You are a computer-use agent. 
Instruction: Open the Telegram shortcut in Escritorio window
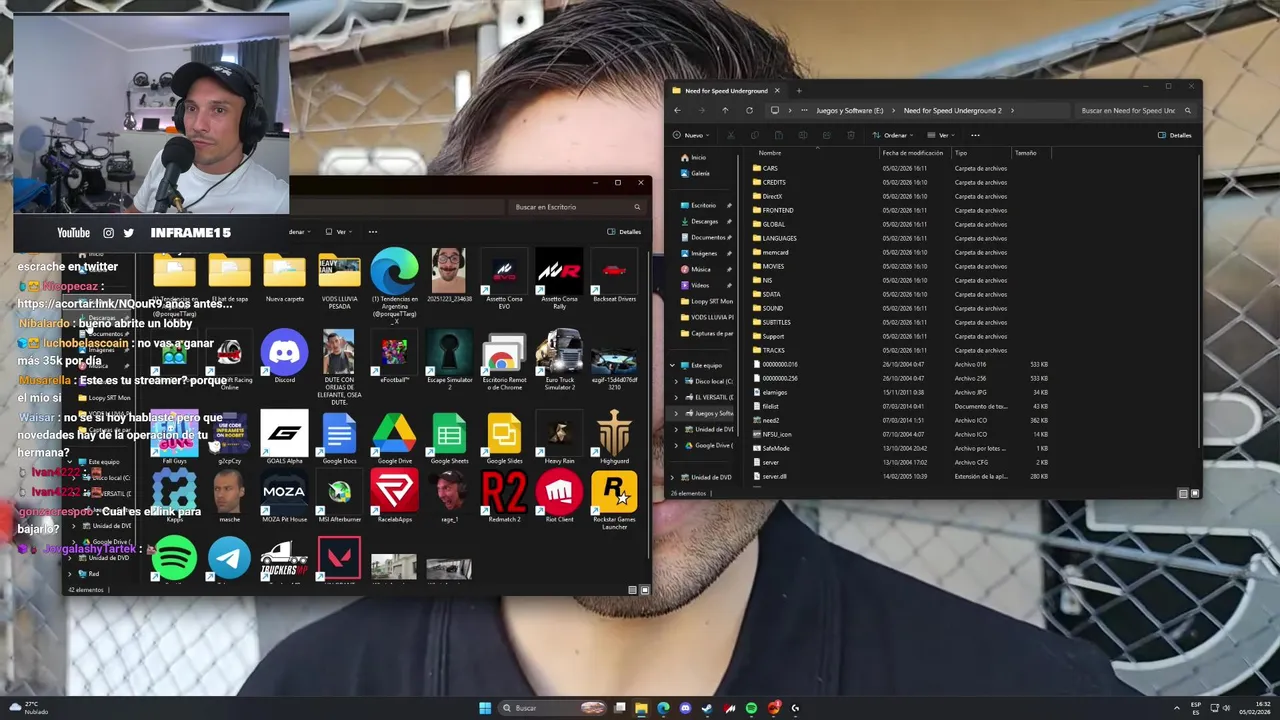[x=229, y=558]
